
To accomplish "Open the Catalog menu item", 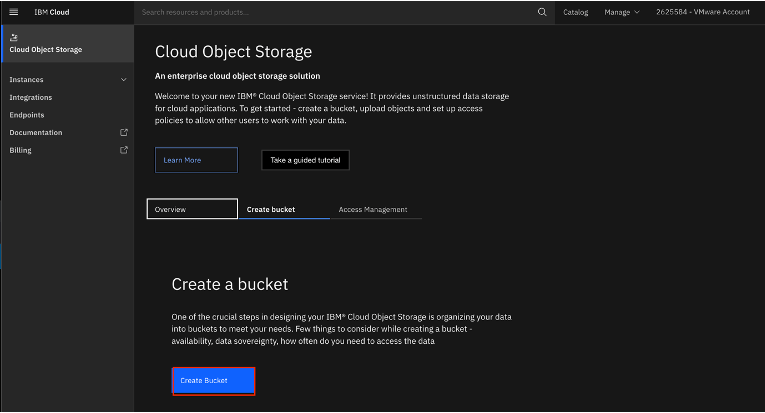I will coord(575,12).
